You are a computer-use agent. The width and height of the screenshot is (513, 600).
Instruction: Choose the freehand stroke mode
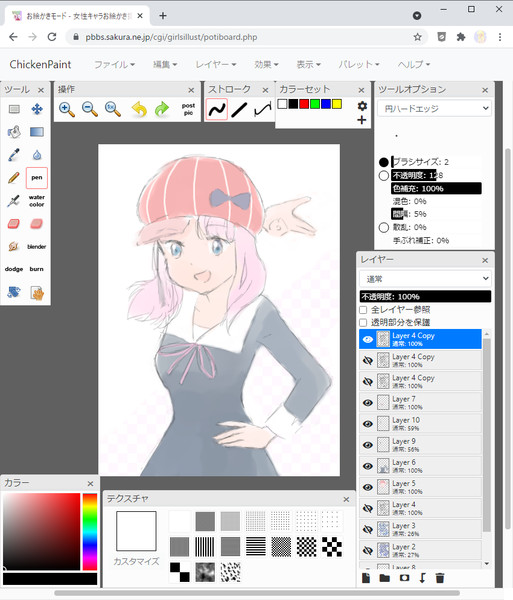[217, 109]
